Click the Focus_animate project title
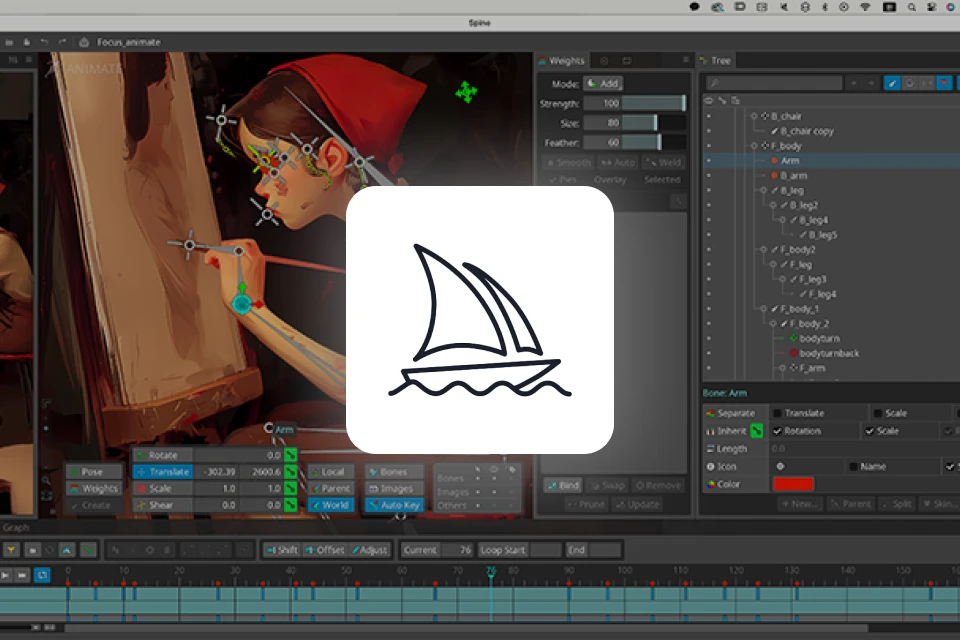 (129, 42)
